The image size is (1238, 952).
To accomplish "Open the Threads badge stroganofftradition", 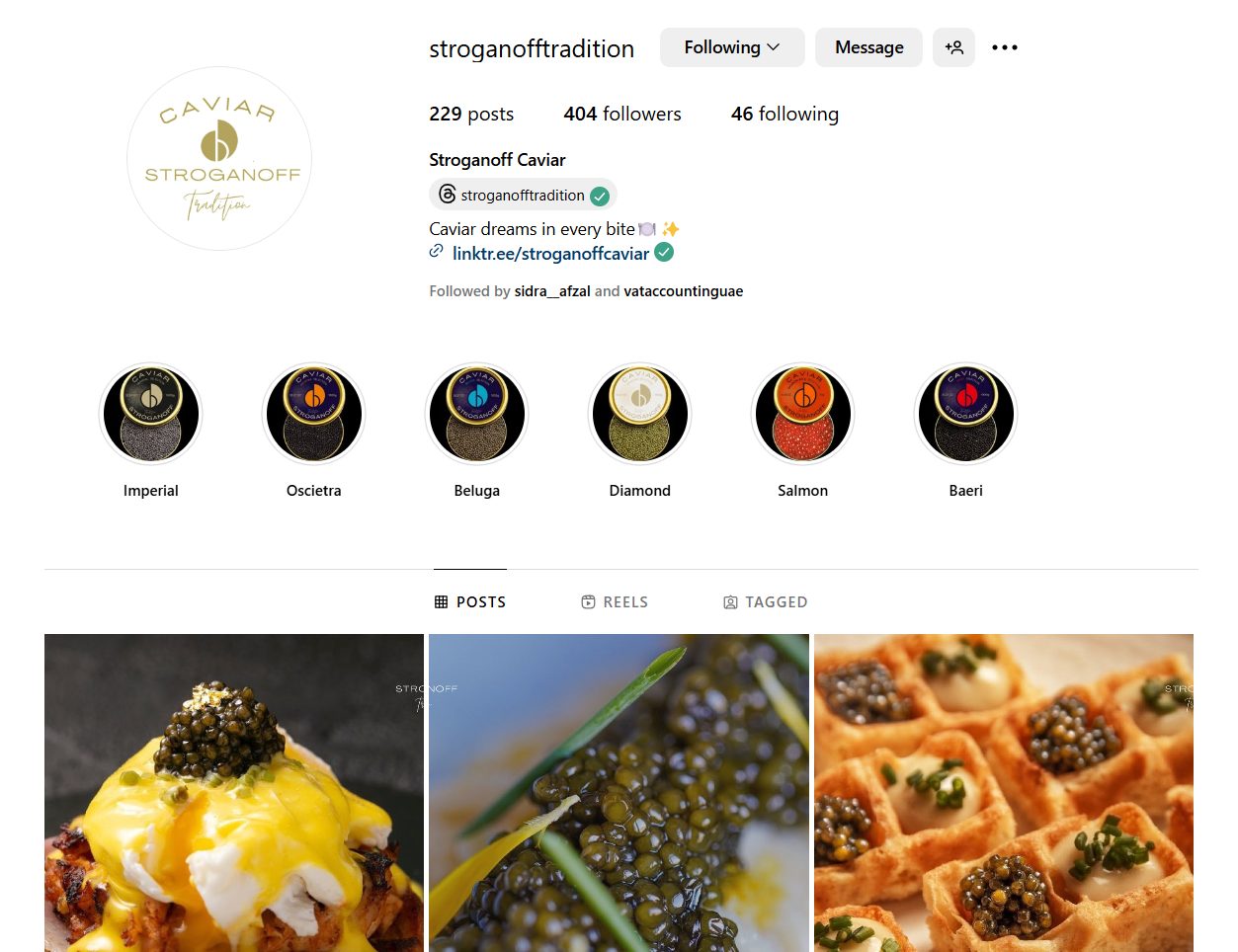I will click(x=523, y=195).
